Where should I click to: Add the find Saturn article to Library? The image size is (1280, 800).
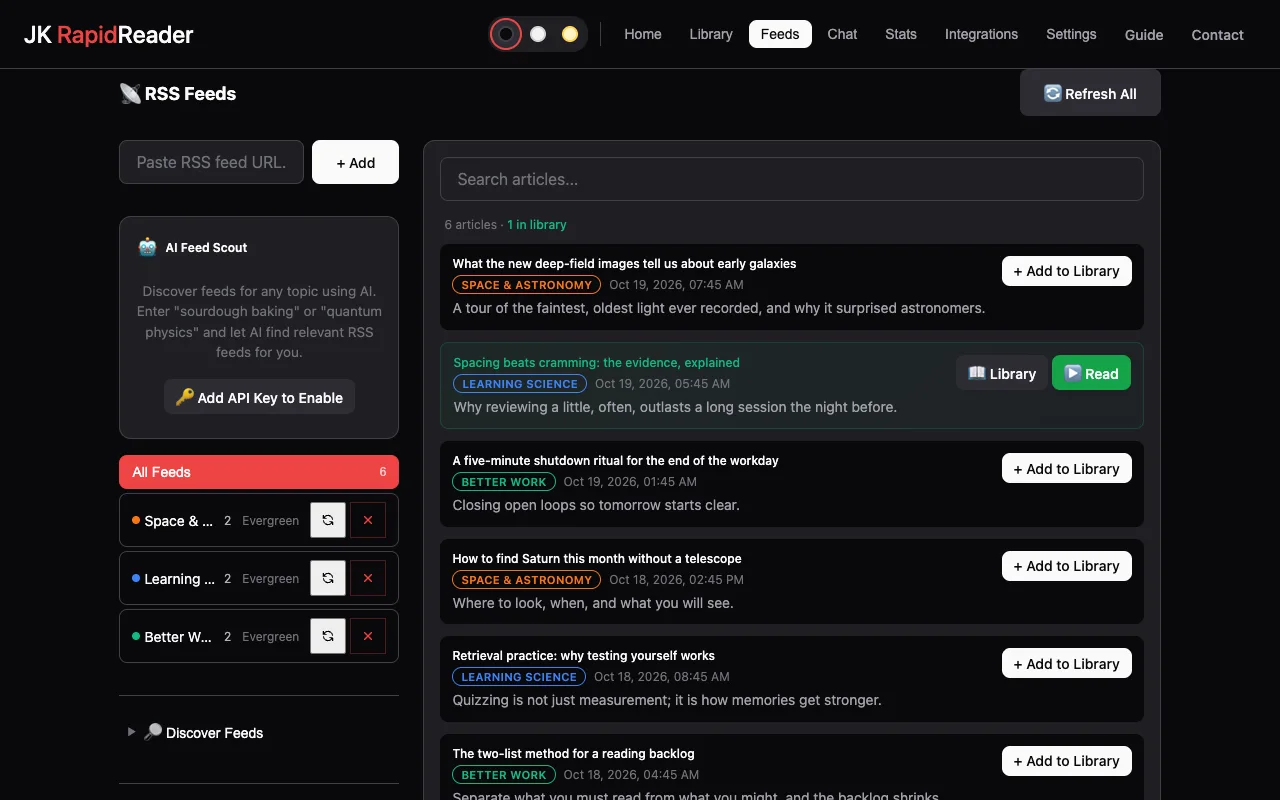click(x=1067, y=566)
